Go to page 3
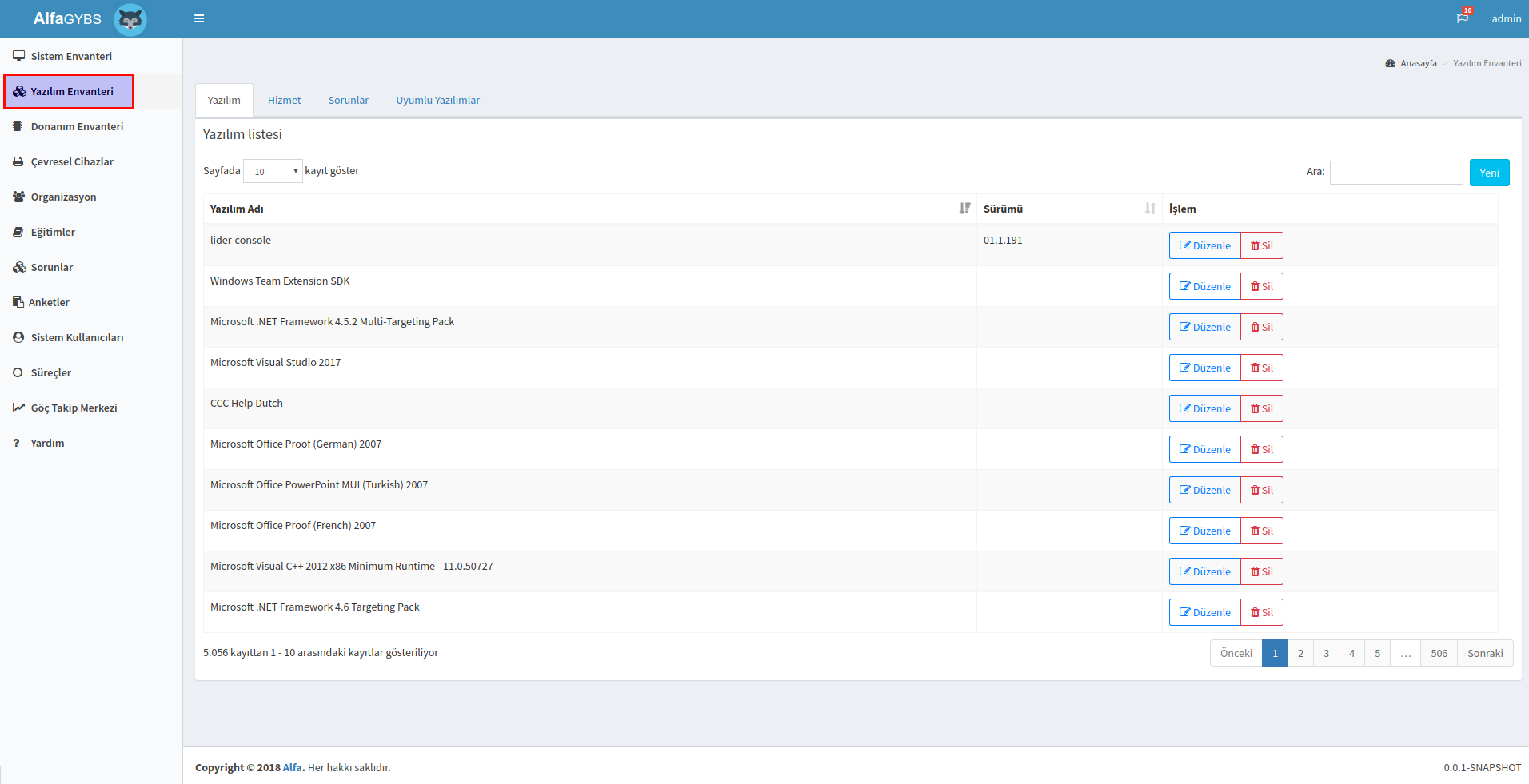The width and height of the screenshot is (1529, 784). 1326,653
